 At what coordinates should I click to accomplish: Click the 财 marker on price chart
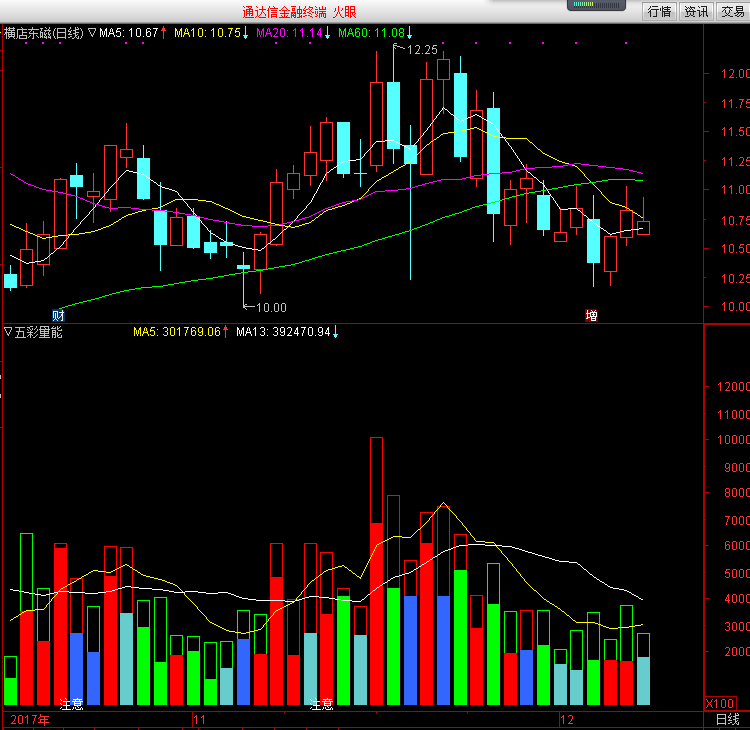[x=58, y=315]
